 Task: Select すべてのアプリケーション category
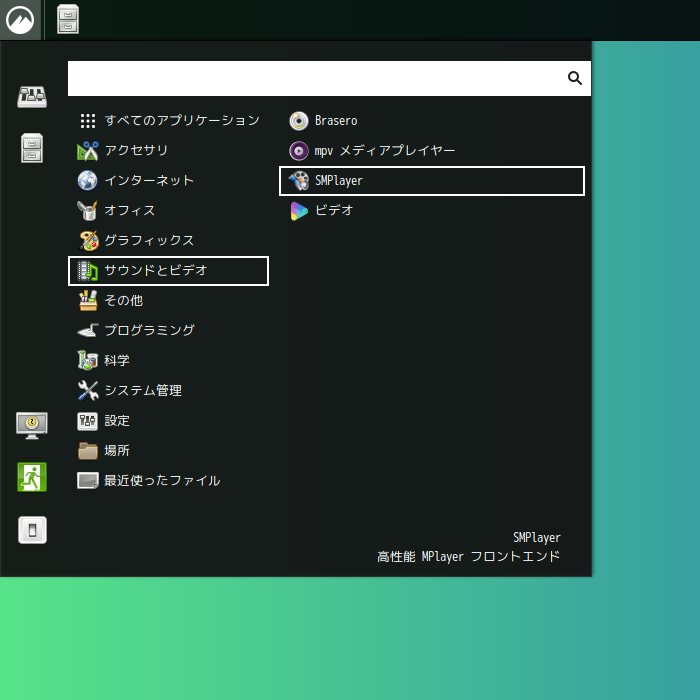[168, 121]
